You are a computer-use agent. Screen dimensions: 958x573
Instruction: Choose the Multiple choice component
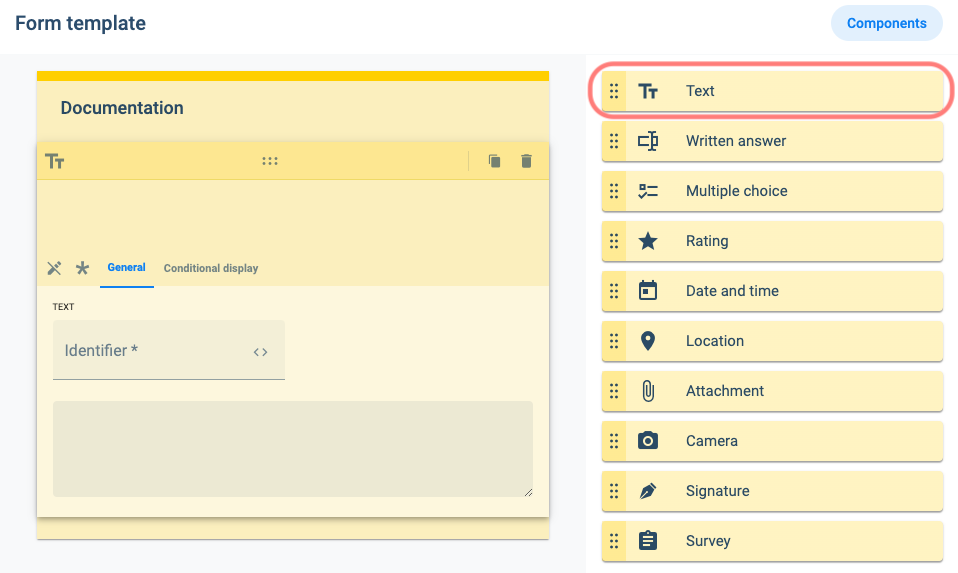(x=772, y=191)
